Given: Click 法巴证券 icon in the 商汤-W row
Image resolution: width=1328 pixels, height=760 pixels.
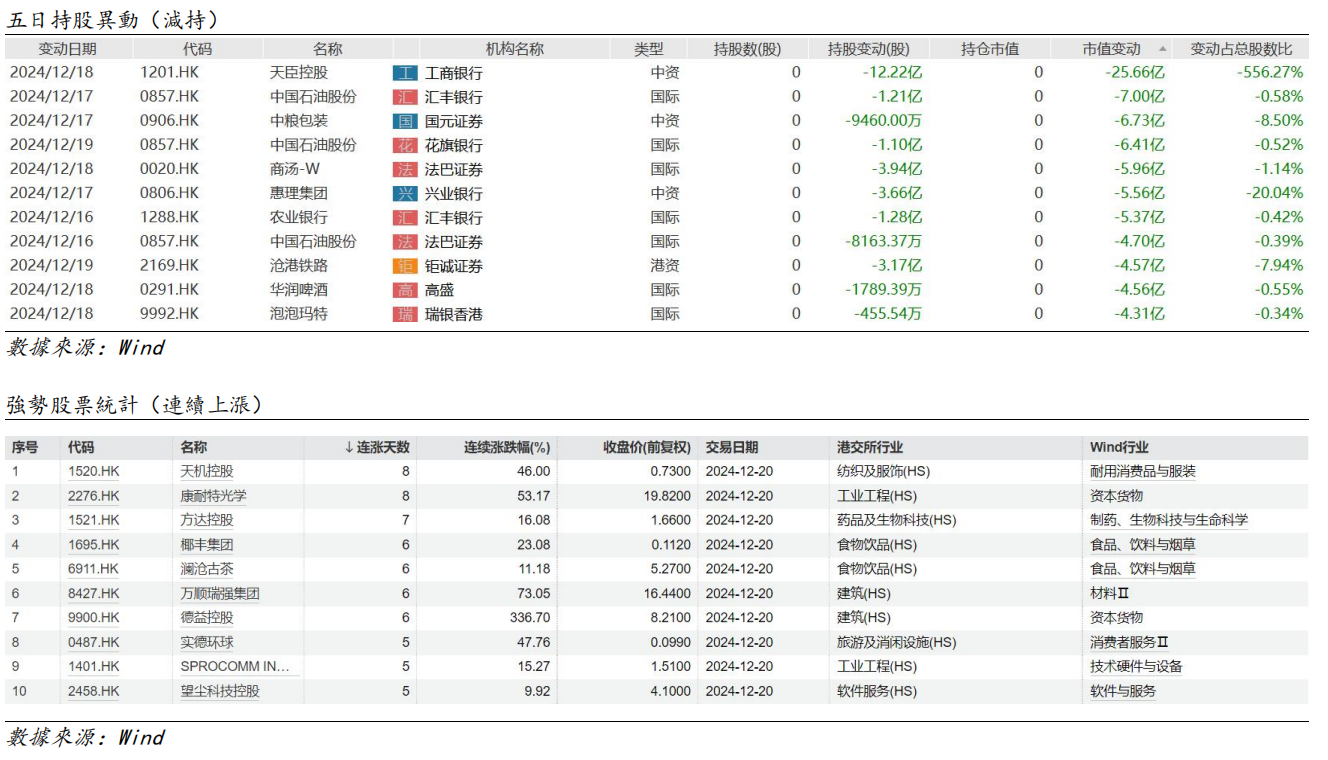Looking at the screenshot, I should 404,169.
